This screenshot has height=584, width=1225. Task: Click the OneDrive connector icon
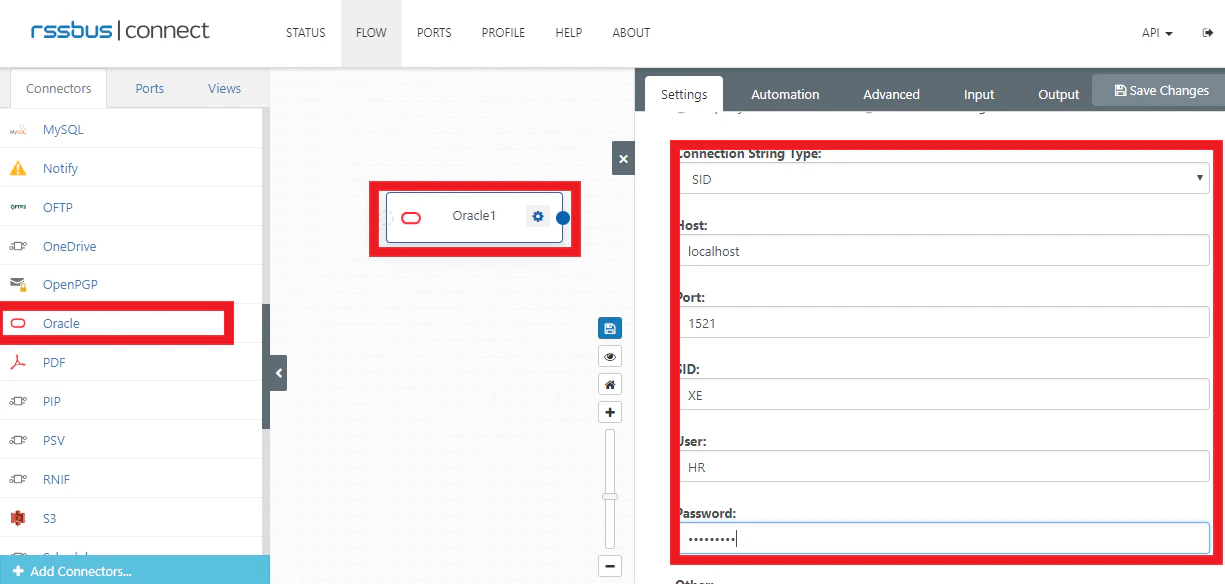pos(18,246)
